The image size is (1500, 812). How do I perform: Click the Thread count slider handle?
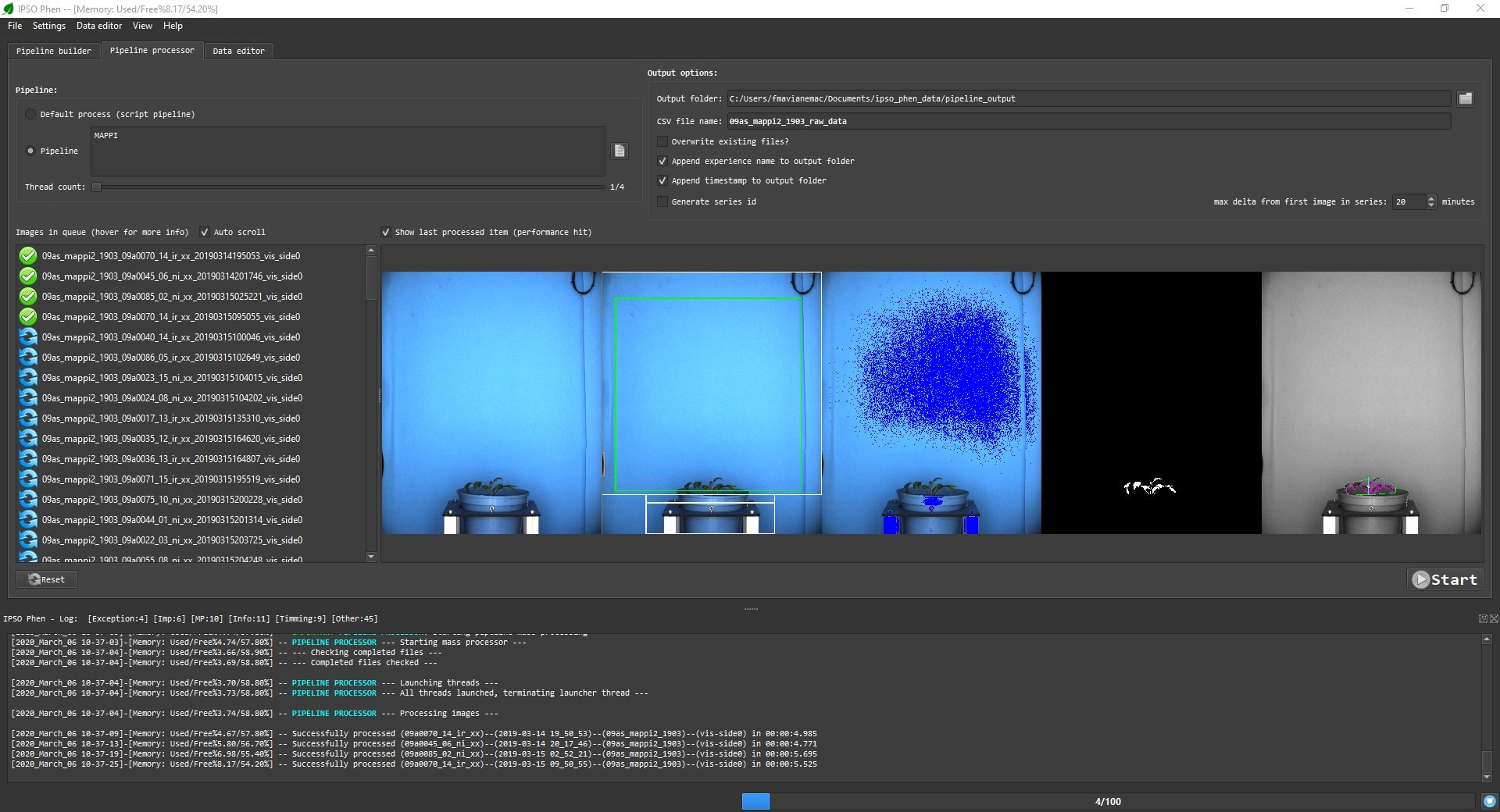pos(97,187)
